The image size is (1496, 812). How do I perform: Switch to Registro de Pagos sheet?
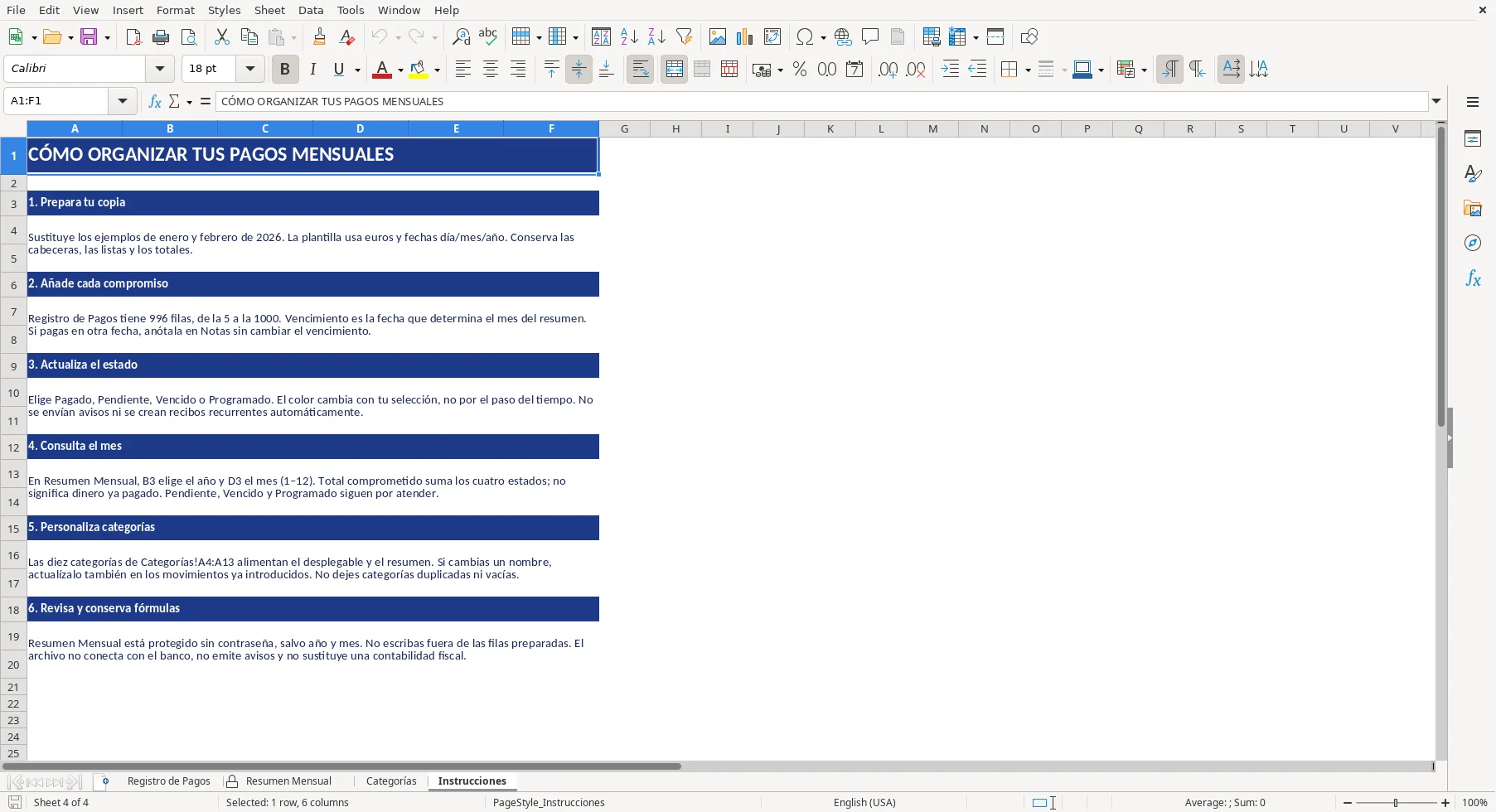click(x=168, y=781)
